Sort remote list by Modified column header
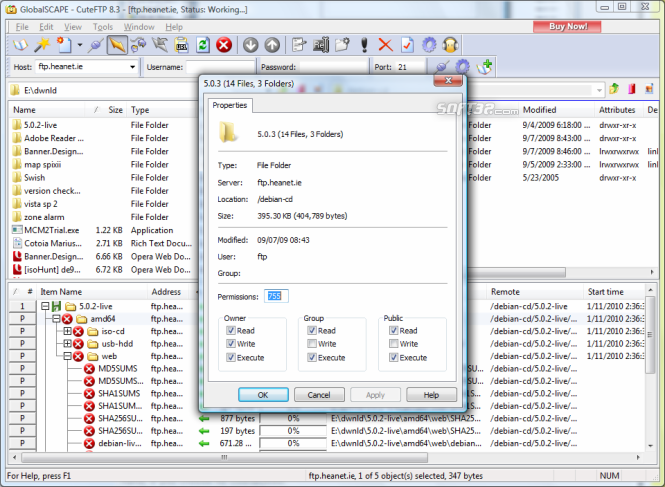Screen dimensions: 665x487 tap(556, 110)
